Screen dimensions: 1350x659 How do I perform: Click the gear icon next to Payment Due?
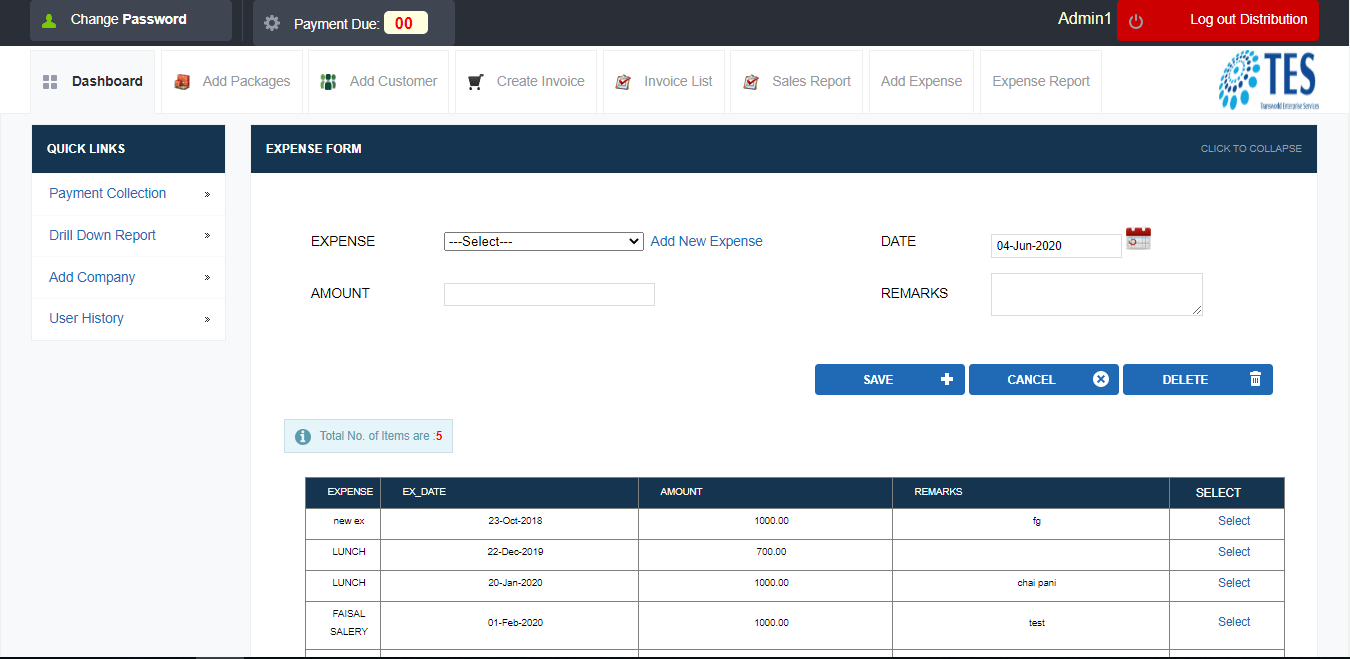pos(272,23)
